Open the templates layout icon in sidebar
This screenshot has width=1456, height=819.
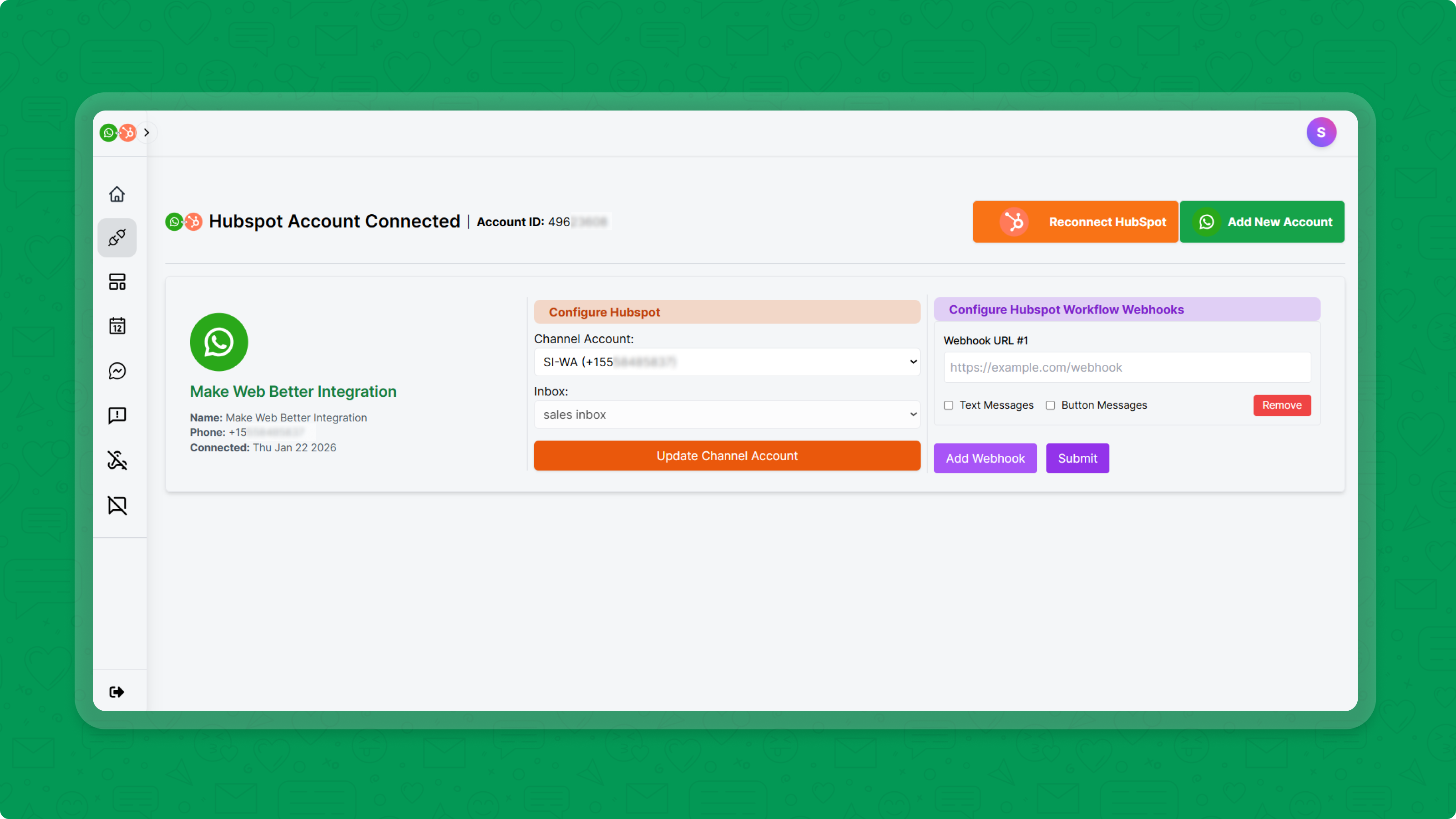[117, 282]
